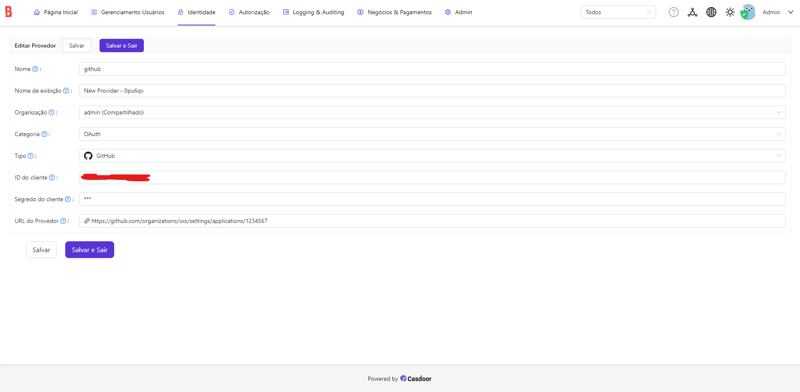Focus the ID do cliente input

point(432,178)
